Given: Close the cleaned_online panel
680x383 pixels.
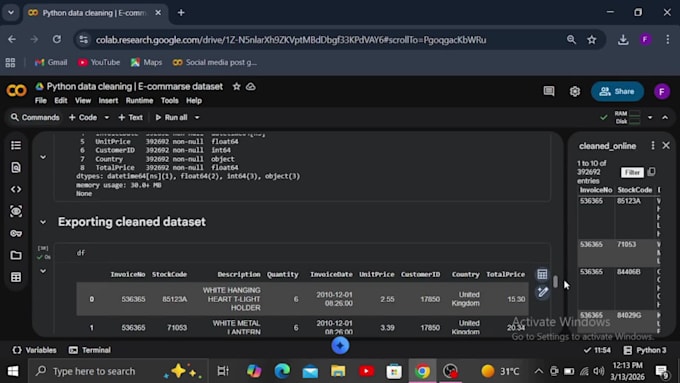Looking at the screenshot, I should [x=666, y=146].
